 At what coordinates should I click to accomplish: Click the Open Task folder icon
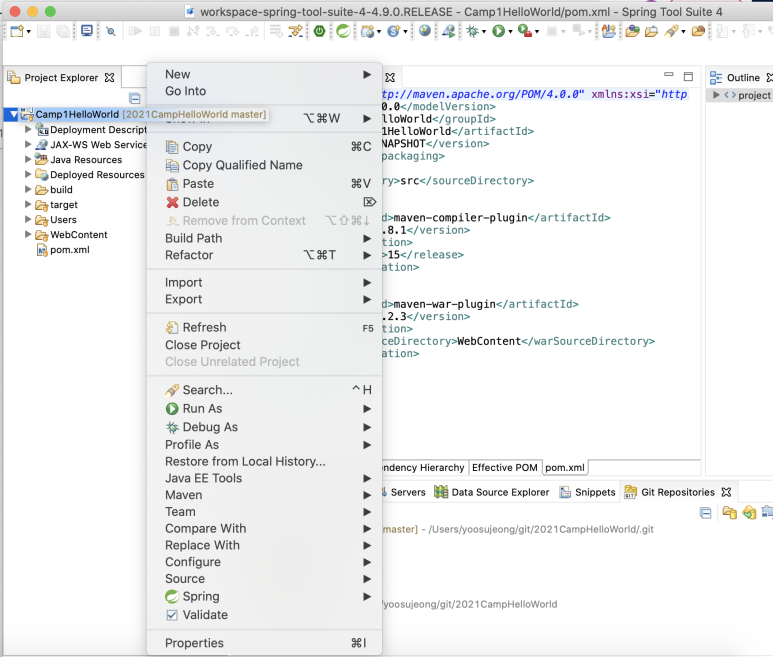(x=651, y=32)
